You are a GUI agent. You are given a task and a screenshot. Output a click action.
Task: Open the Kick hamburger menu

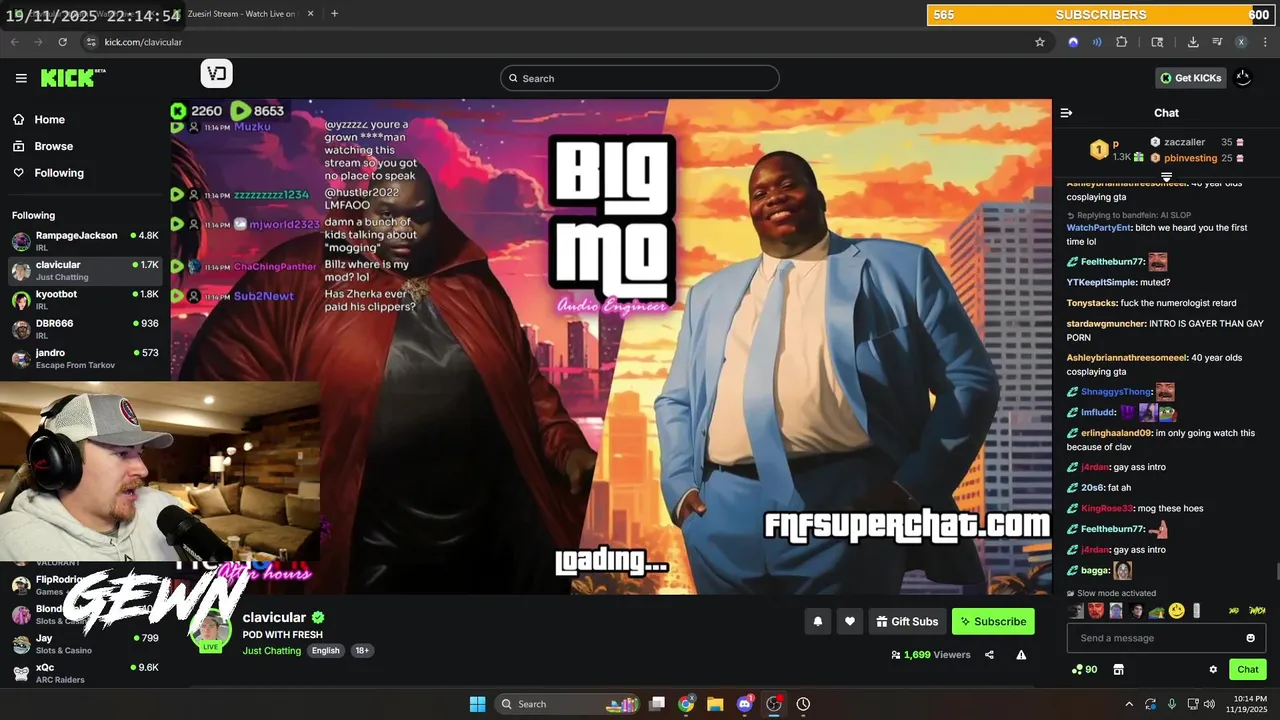point(21,78)
